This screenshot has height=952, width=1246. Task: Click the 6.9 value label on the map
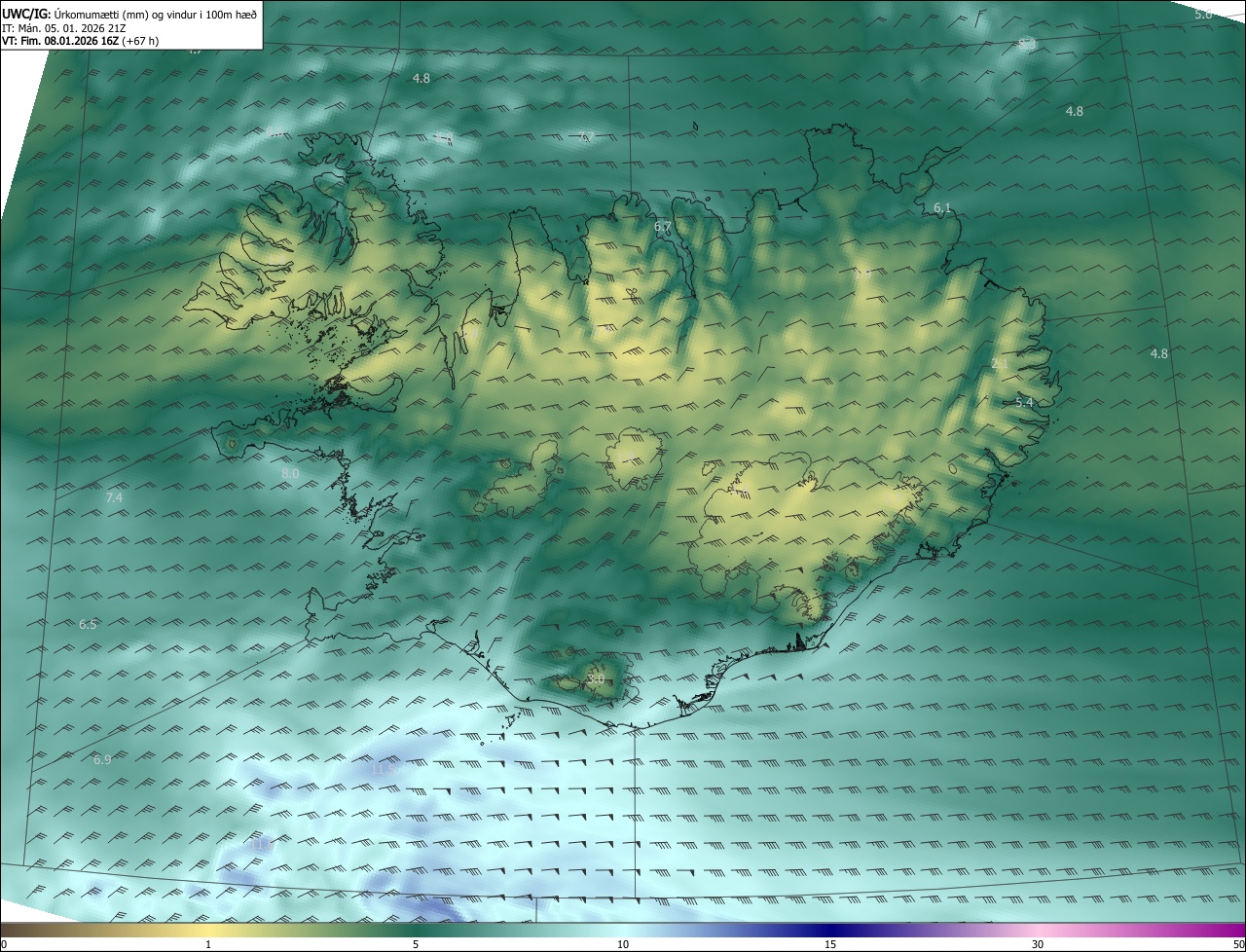102,759
